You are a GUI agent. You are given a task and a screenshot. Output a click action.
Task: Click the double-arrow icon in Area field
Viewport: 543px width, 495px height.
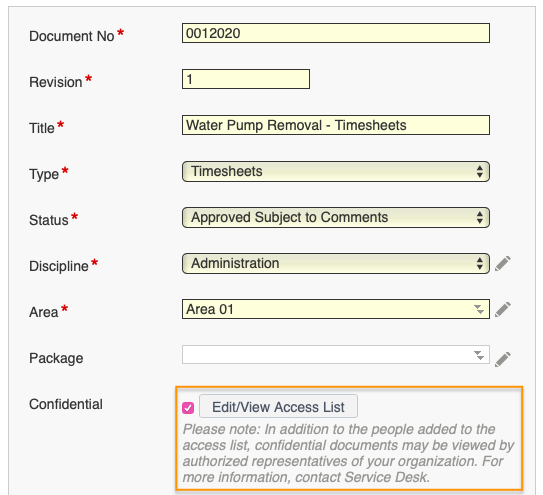tap(479, 309)
